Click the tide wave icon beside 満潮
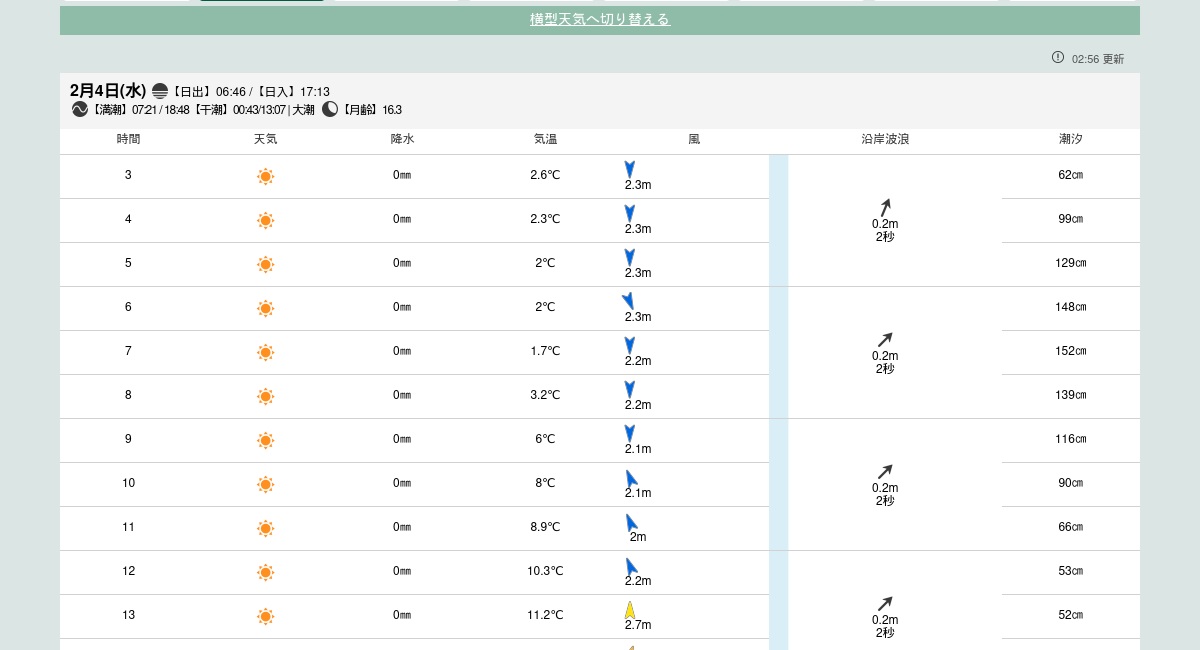Viewport: 1200px width, 650px height. [80, 110]
